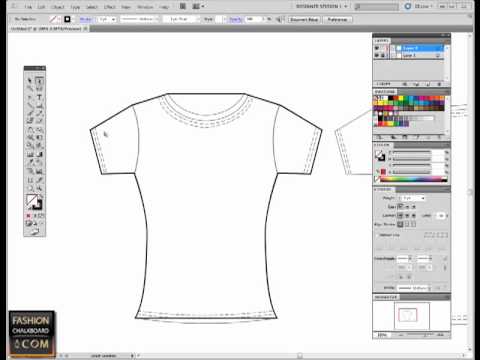Open the File menu
Screen dimensions: 480x360
coord(28,7)
